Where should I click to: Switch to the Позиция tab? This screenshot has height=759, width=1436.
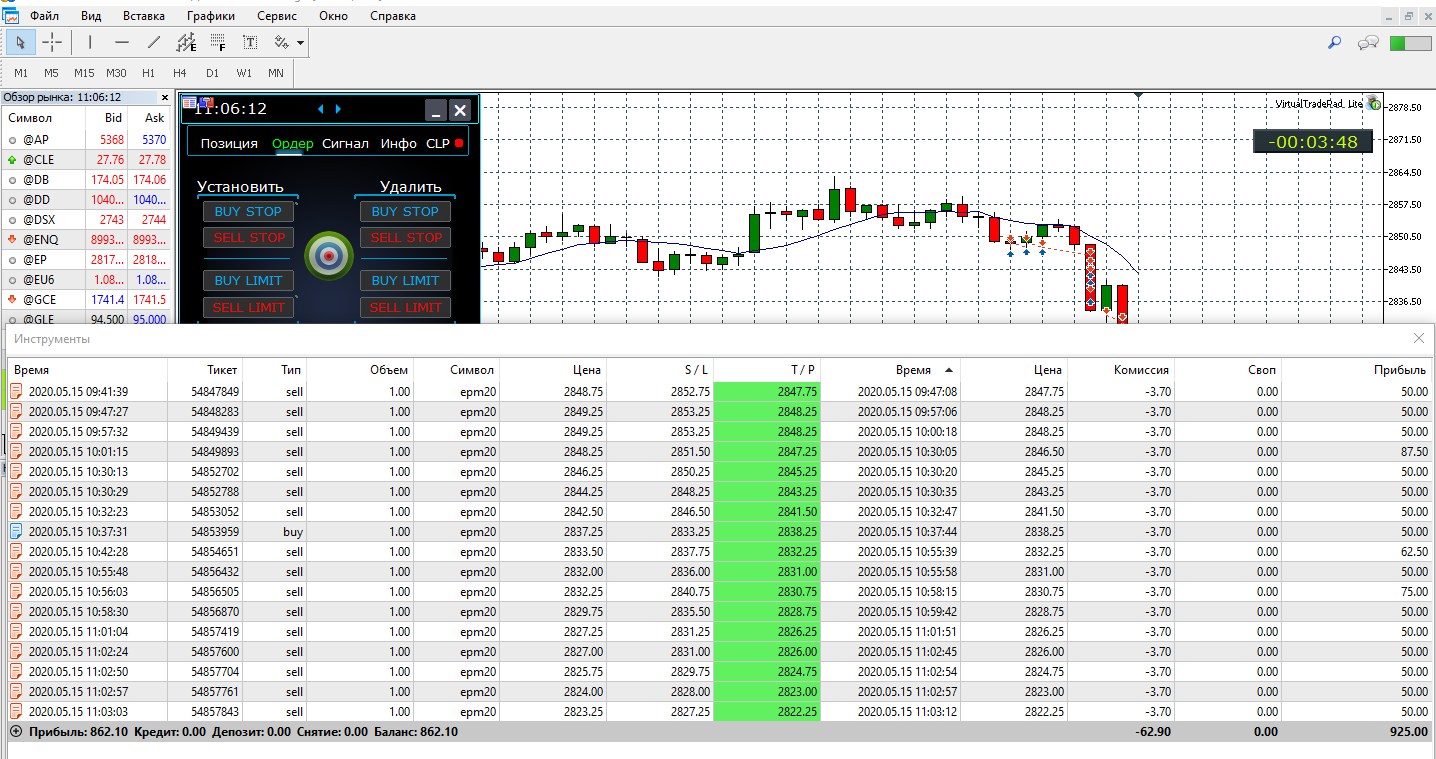(x=229, y=144)
